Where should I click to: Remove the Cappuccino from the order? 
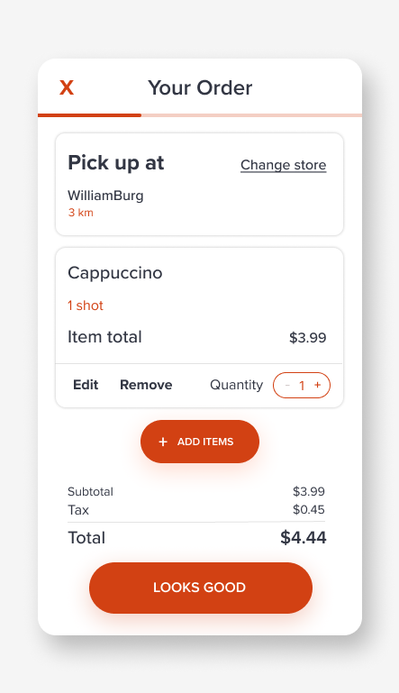[x=146, y=385]
